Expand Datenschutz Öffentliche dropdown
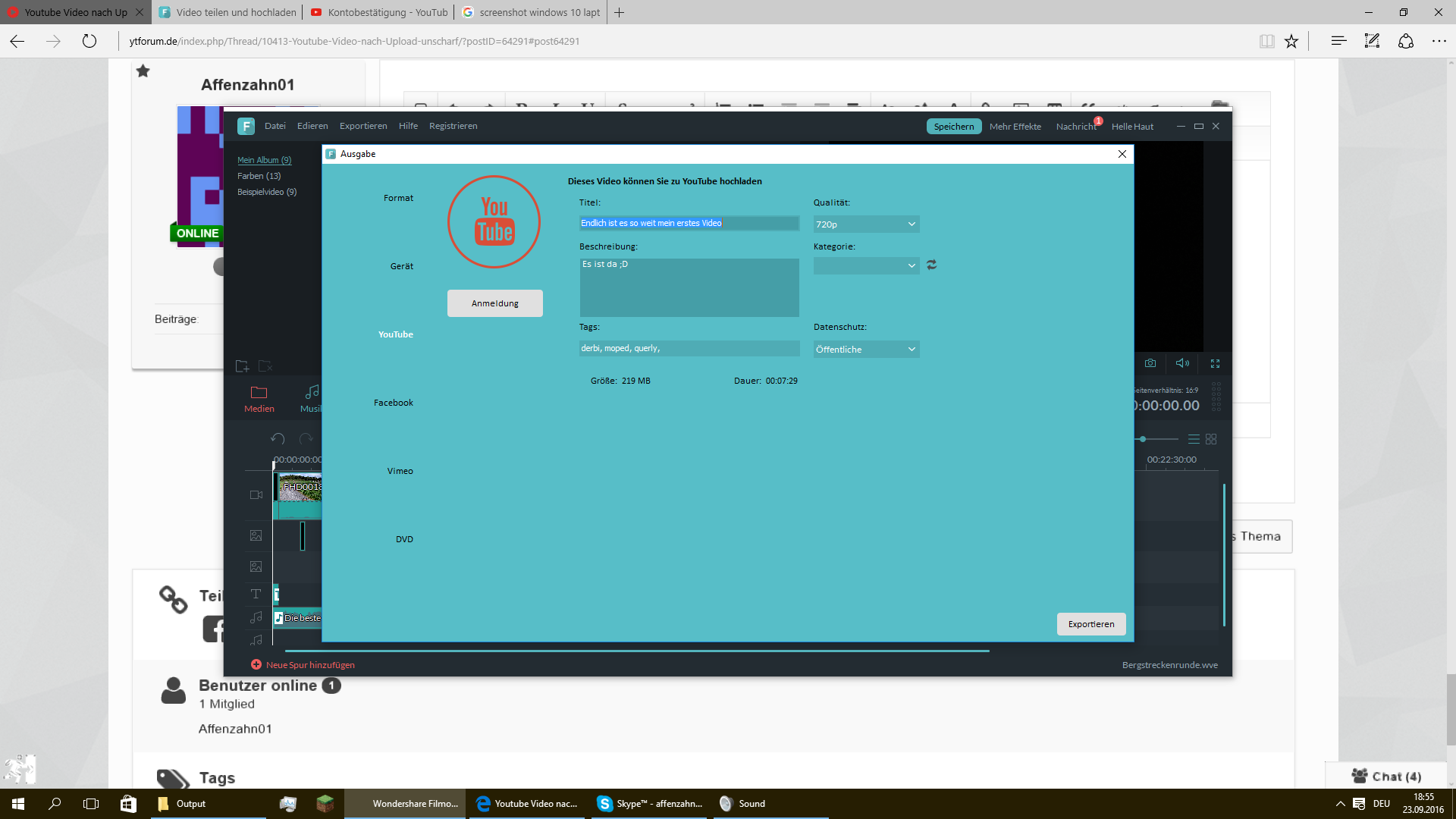The image size is (1456, 819). 866,350
